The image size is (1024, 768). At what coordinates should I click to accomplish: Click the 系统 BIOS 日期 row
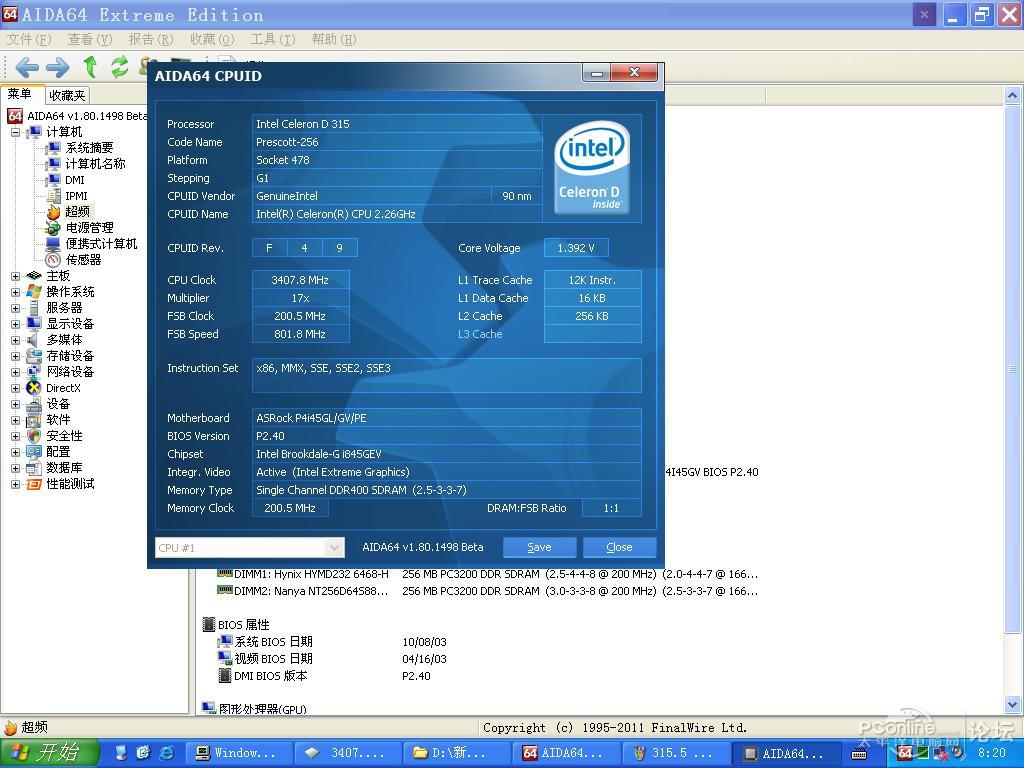click(332, 642)
